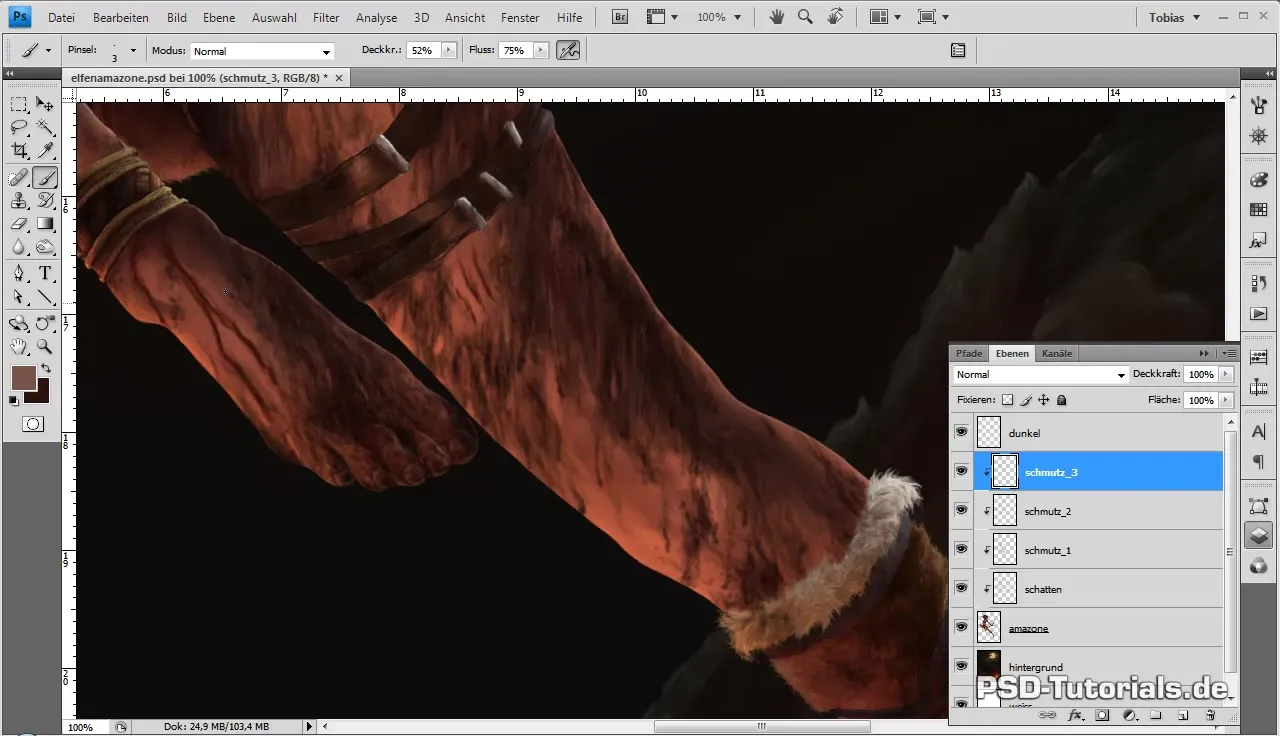
Task: Toggle the airbrush option
Action: click(x=568, y=50)
